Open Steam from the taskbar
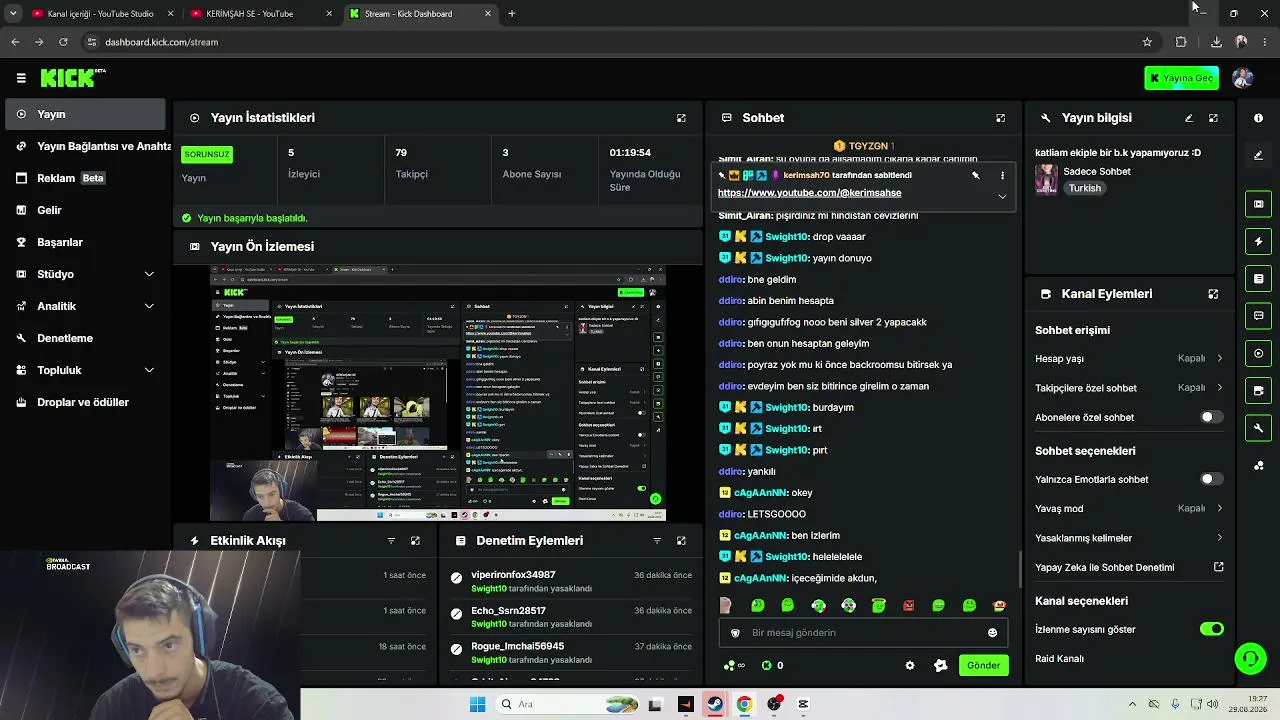The height and width of the screenshot is (720, 1280). 714,704
